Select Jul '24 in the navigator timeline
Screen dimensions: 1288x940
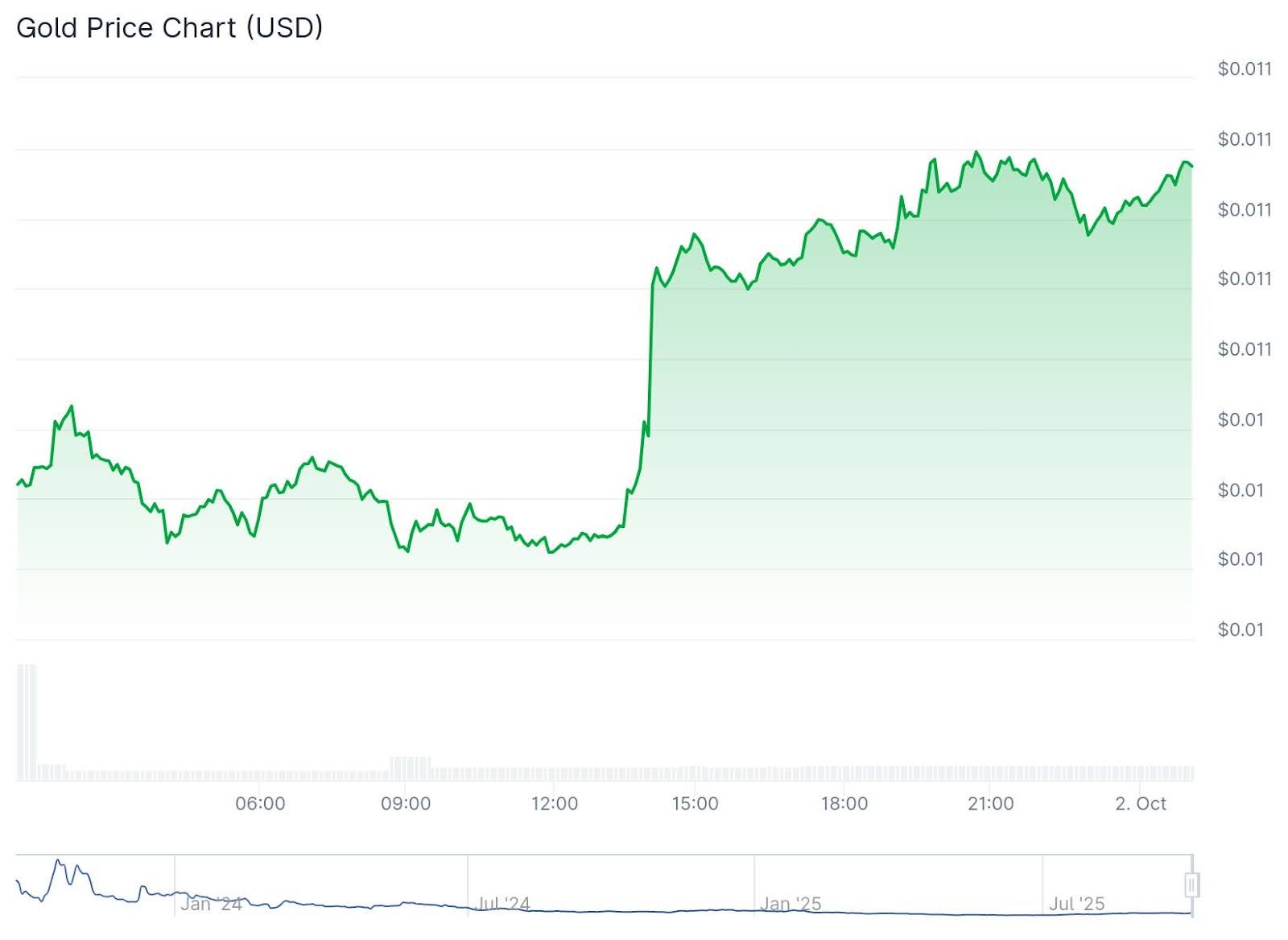(502, 904)
